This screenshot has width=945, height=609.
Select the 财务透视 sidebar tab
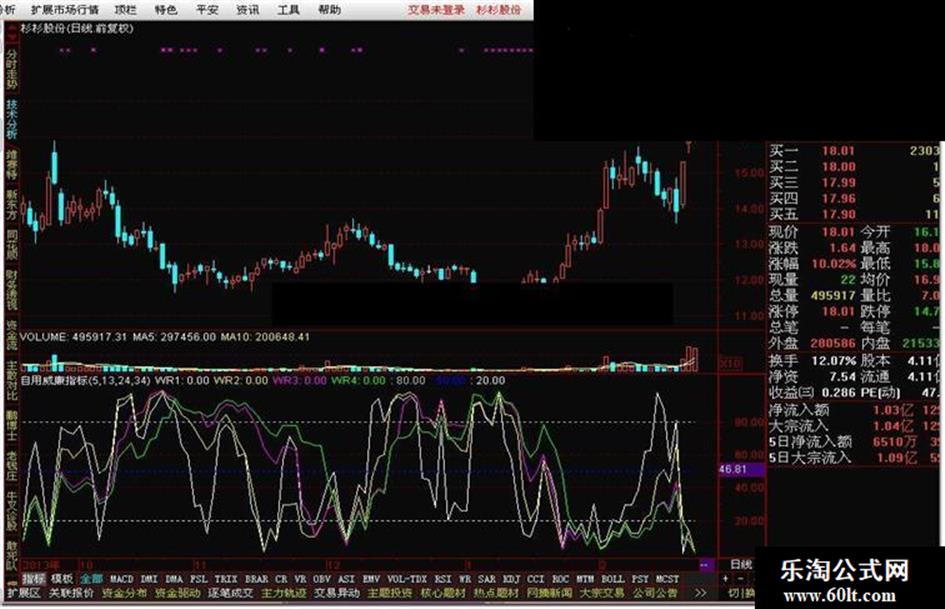(x=11, y=291)
